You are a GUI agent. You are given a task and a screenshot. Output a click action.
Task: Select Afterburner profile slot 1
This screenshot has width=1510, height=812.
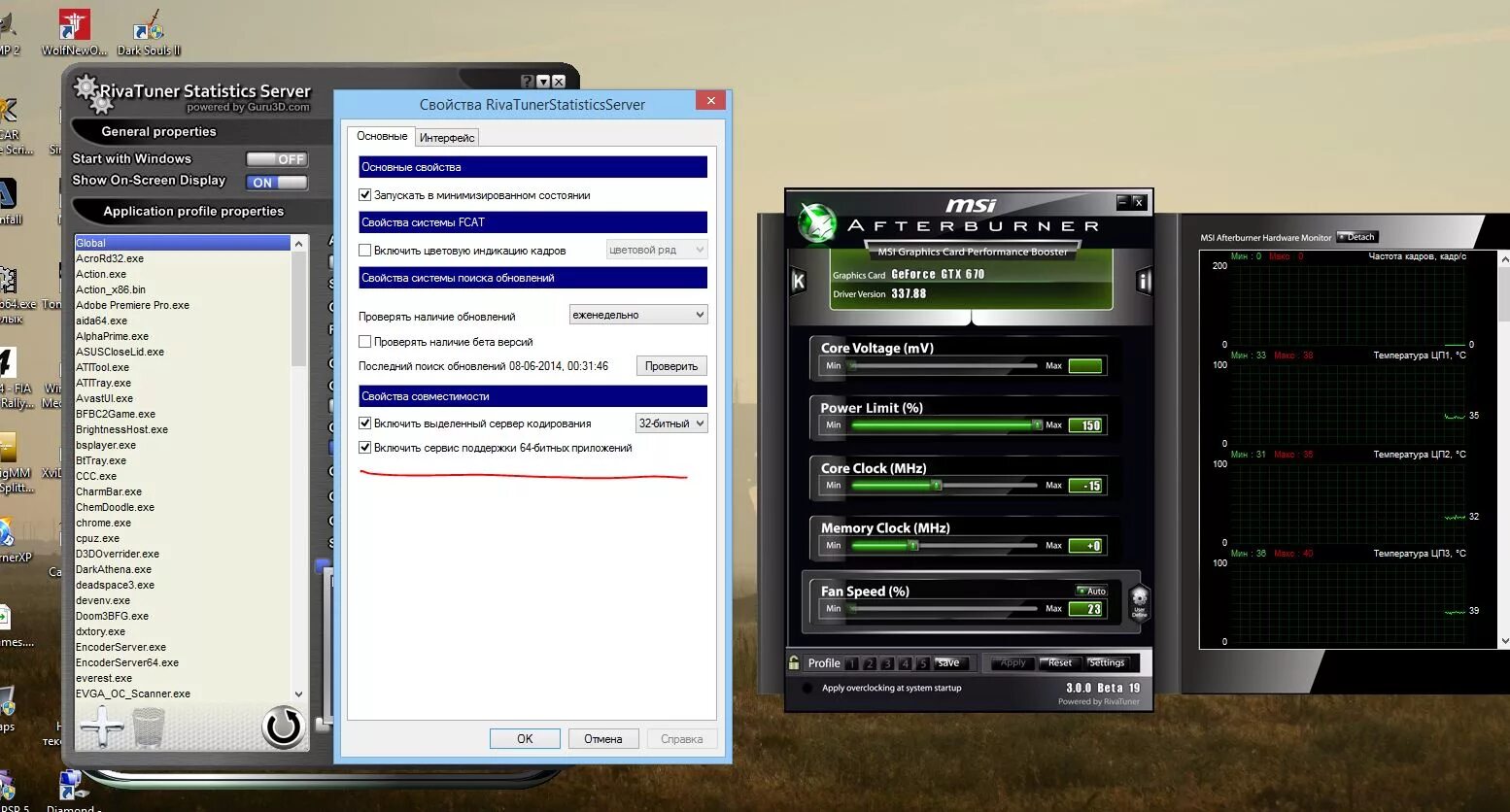[x=851, y=663]
